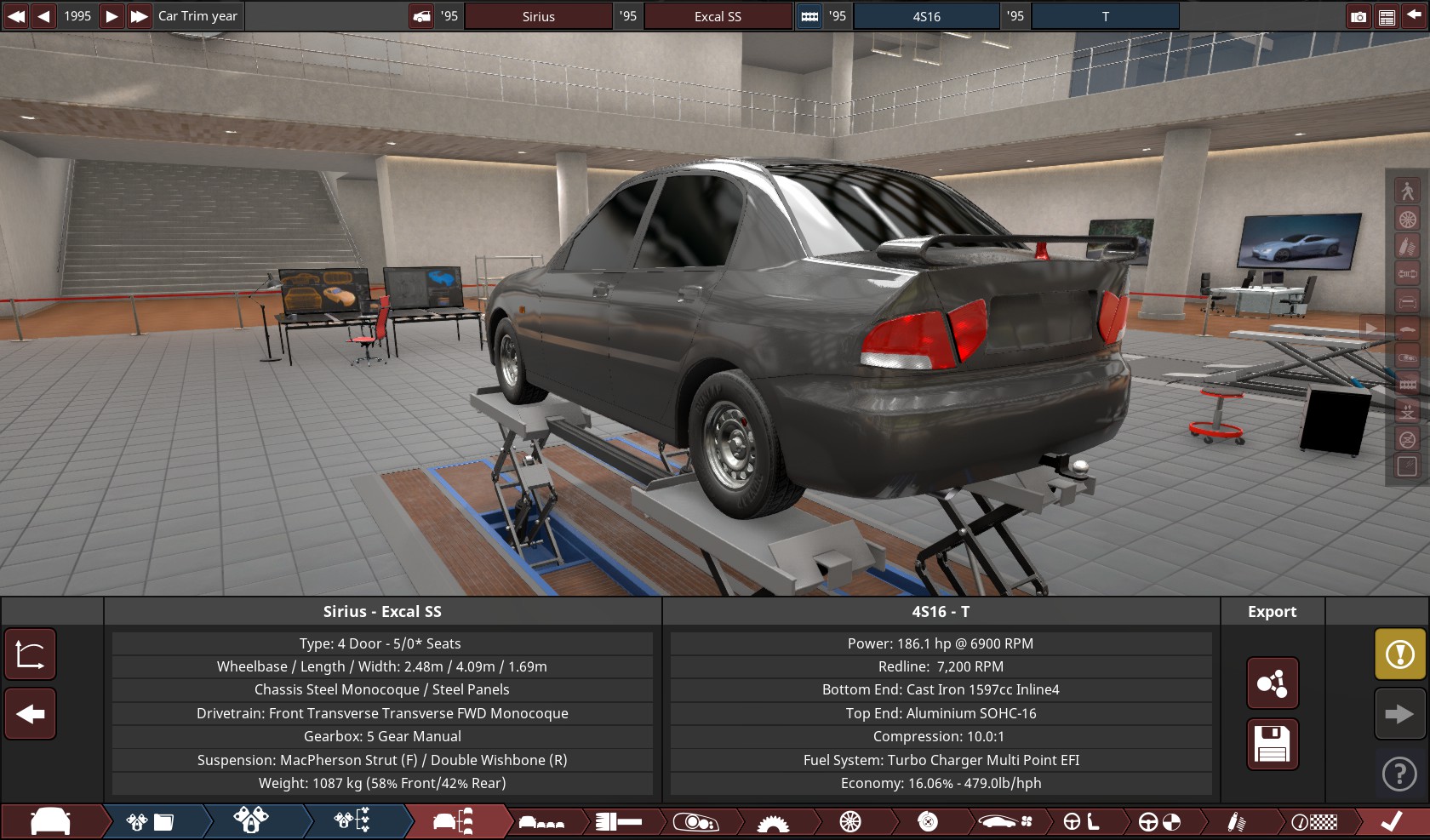Go back with the left arrow button
Viewport: 1430px width, 840px height.
[30, 713]
